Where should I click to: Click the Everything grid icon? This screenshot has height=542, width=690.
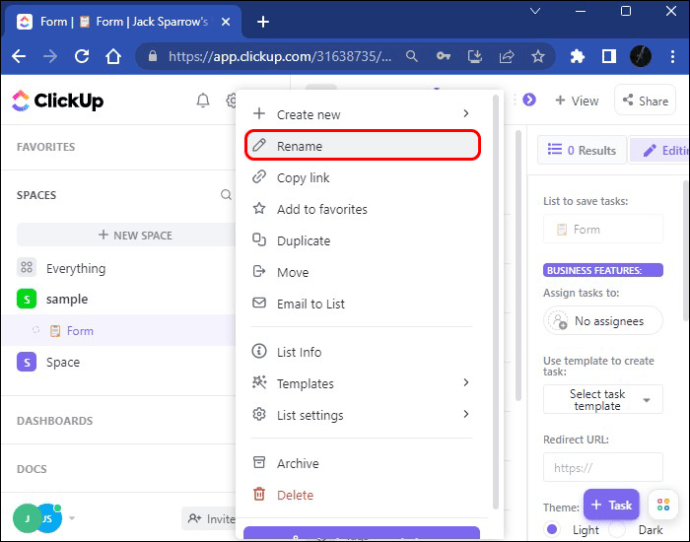[x=26, y=267]
